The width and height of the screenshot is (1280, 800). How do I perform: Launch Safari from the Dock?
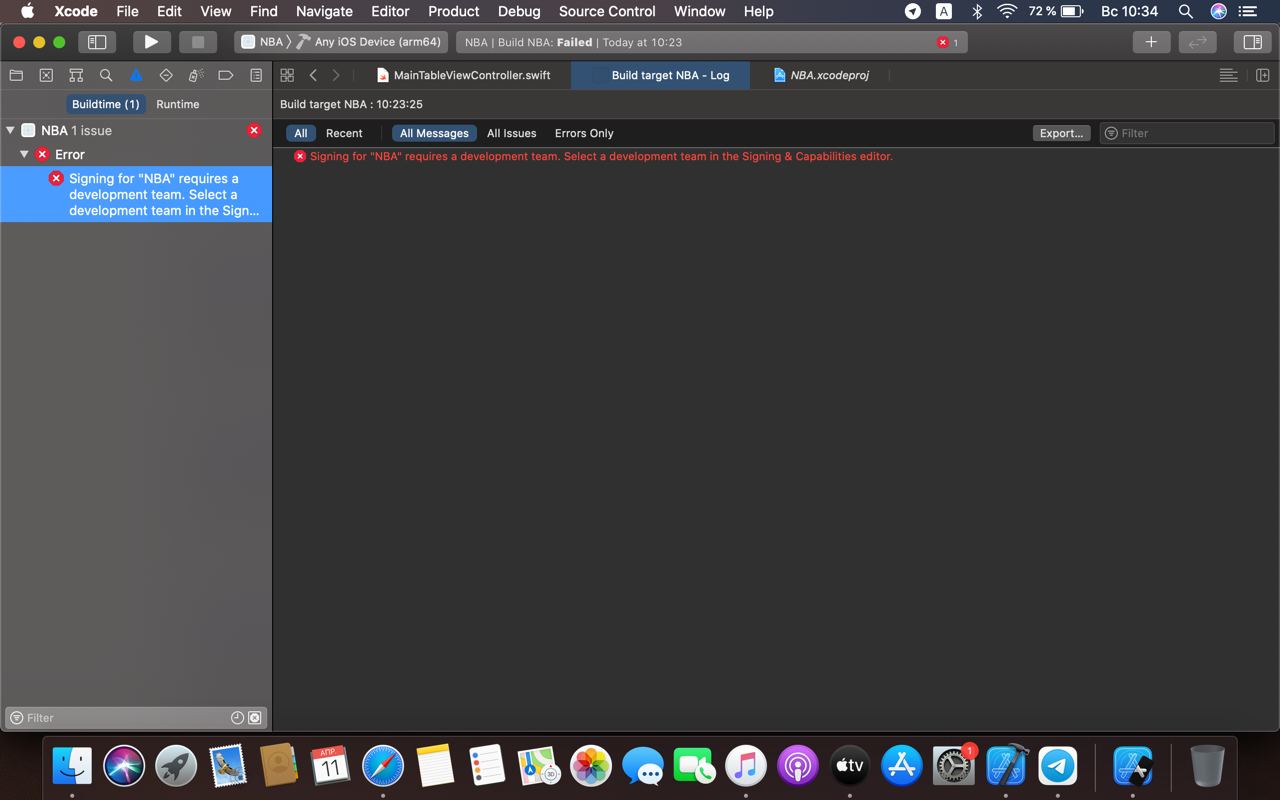click(x=383, y=767)
